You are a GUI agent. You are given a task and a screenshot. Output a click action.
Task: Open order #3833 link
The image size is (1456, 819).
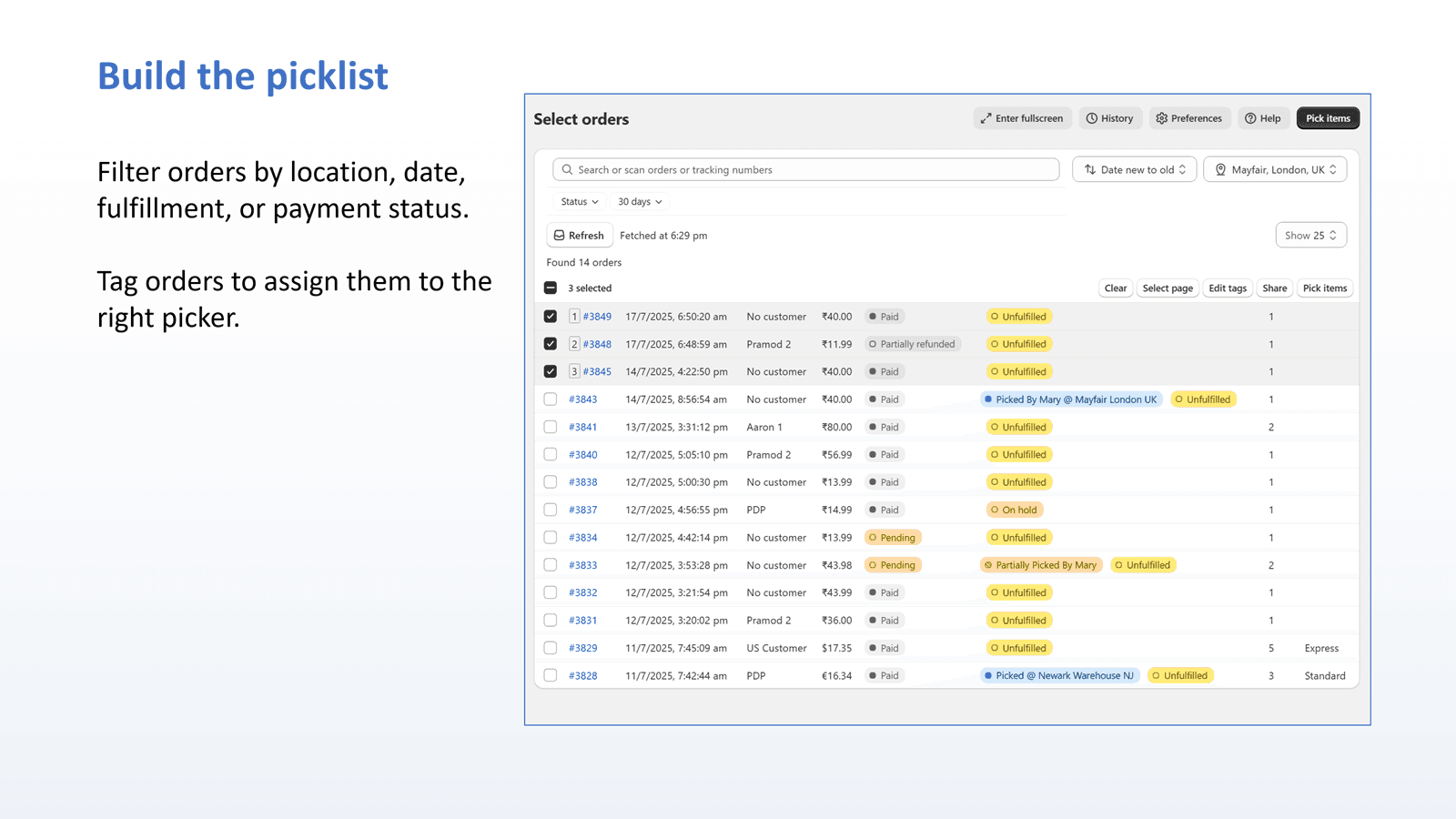pyautogui.click(x=583, y=565)
